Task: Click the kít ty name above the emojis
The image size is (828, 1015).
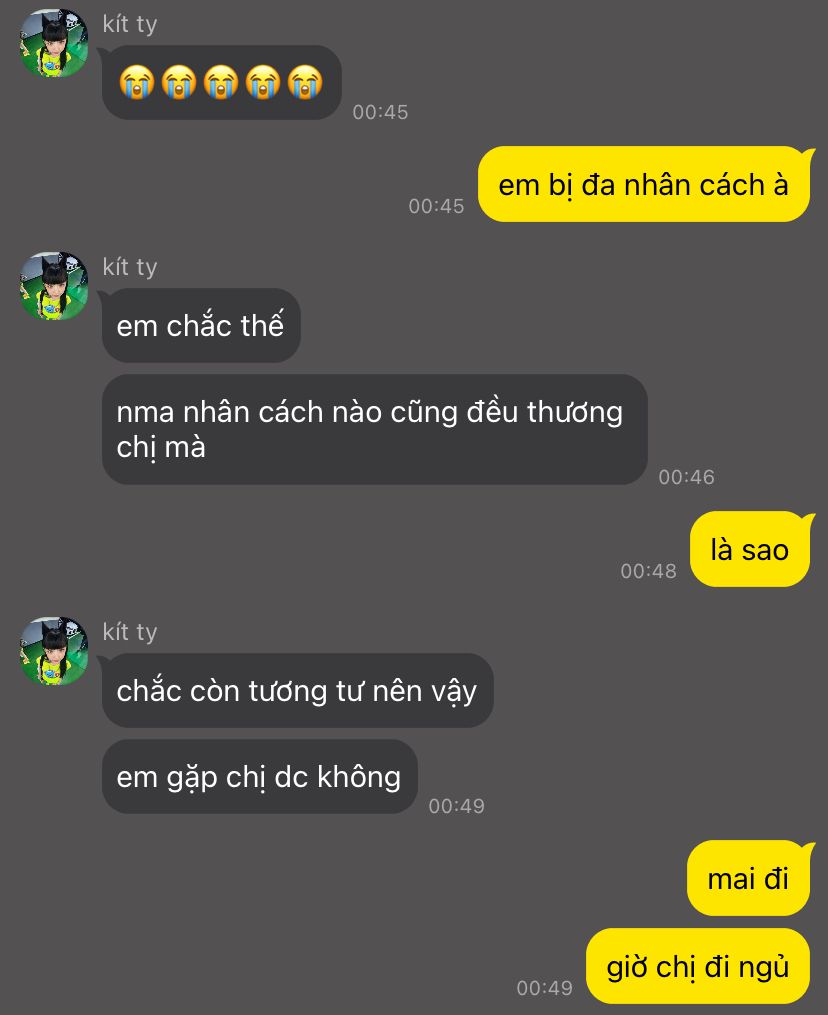Action: coord(130,25)
